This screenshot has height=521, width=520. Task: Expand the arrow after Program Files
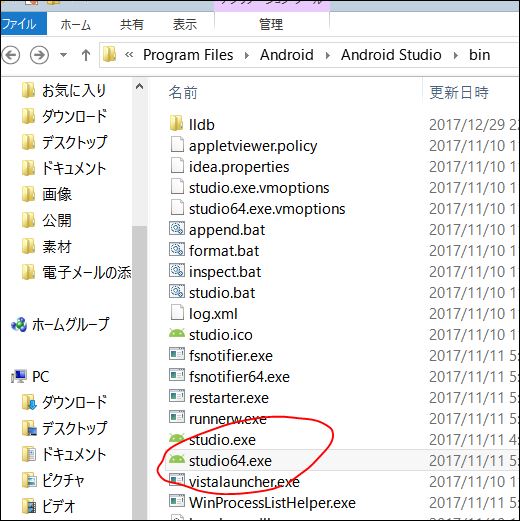click(x=247, y=55)
